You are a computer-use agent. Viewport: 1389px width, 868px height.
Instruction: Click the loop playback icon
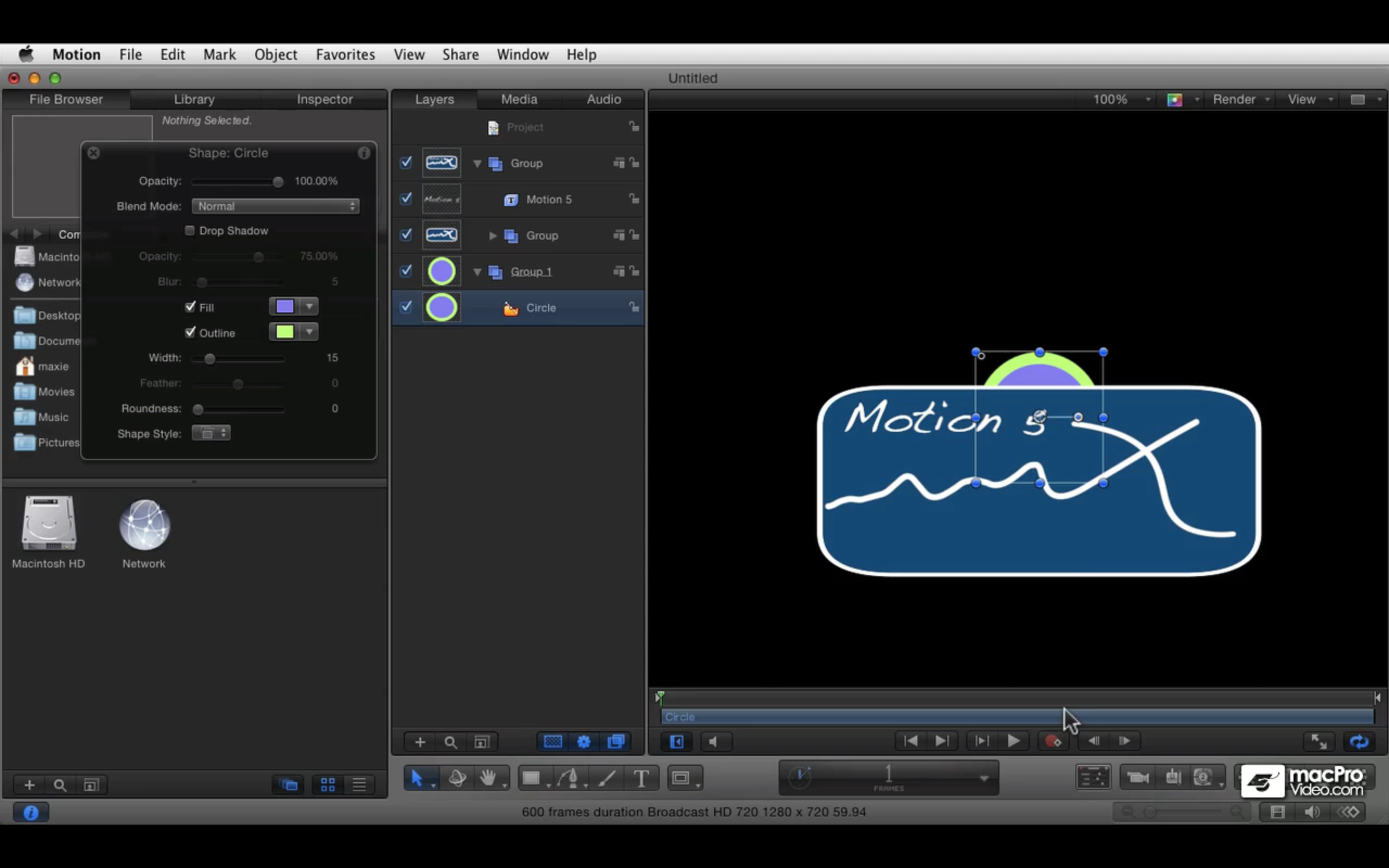pos(1359,741)
